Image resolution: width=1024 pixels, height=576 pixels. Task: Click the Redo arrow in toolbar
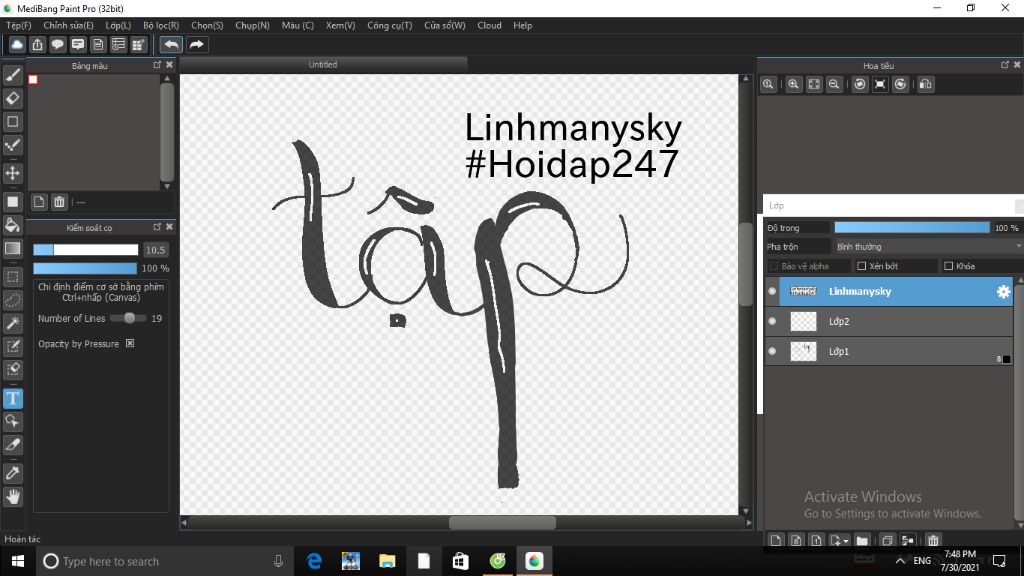pyautogui.click(x=196, y=44)
